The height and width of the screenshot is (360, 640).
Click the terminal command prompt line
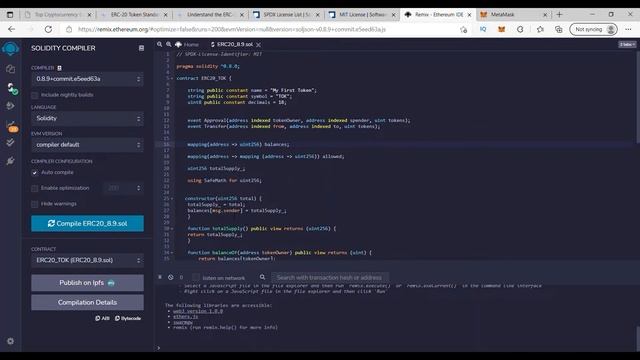pos(396,348)
